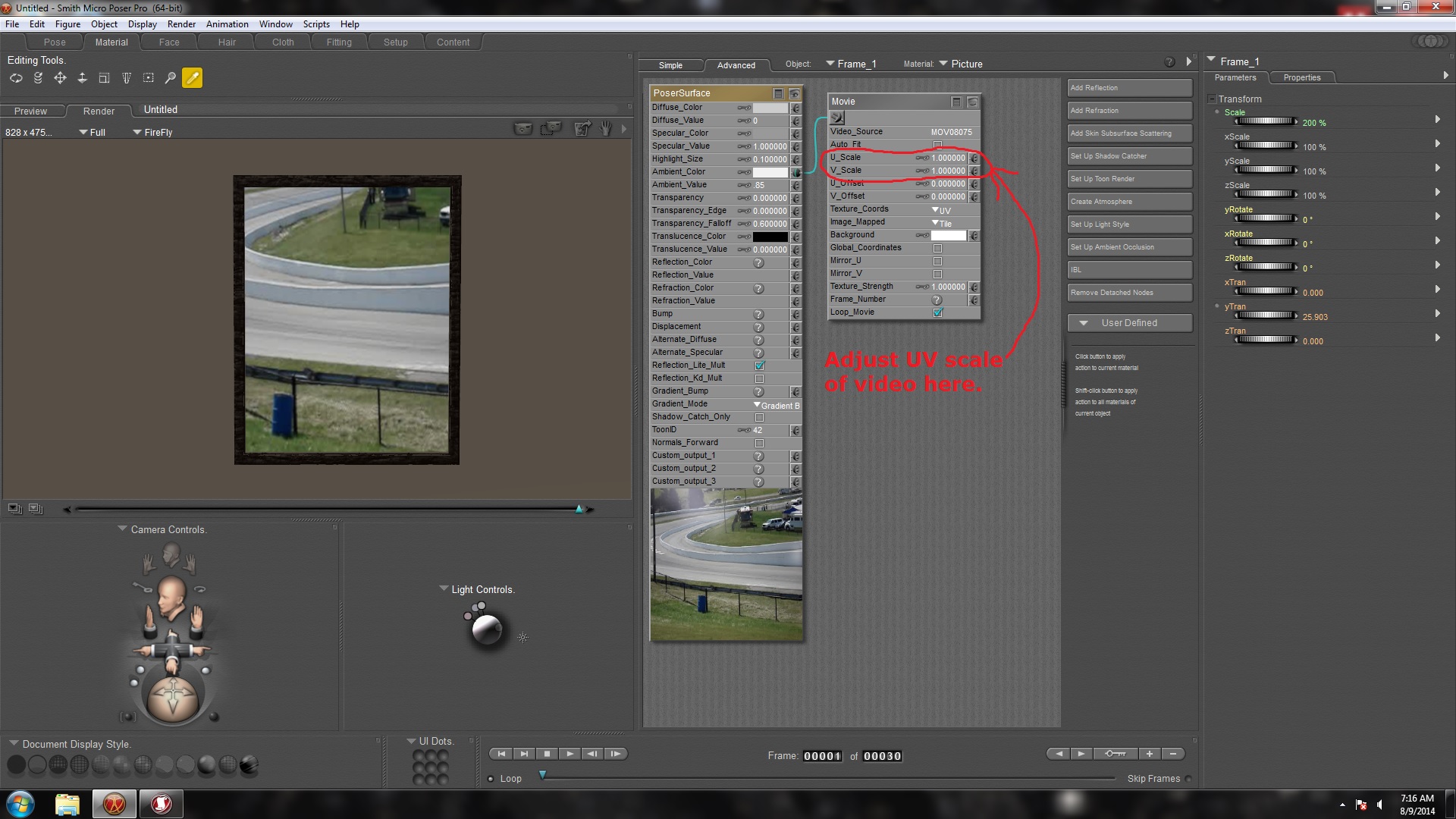
Task: Select the Taper editing tool
Action: pyautogui.click(x=127, y=78)
